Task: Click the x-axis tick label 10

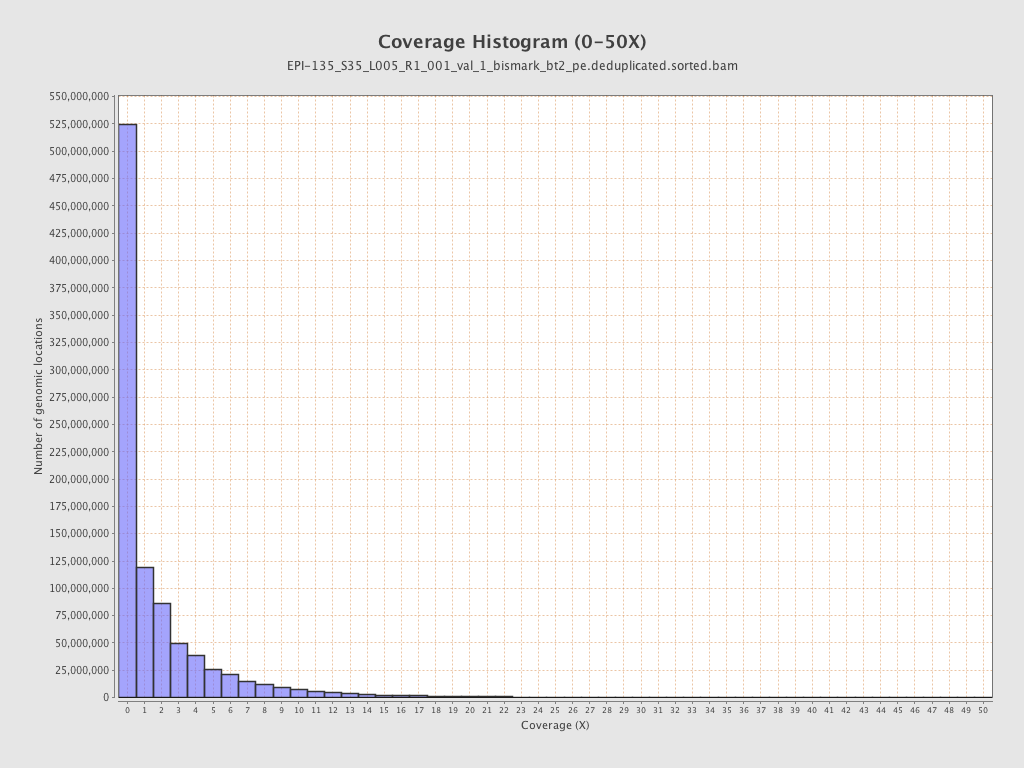Action: [298, 711]
